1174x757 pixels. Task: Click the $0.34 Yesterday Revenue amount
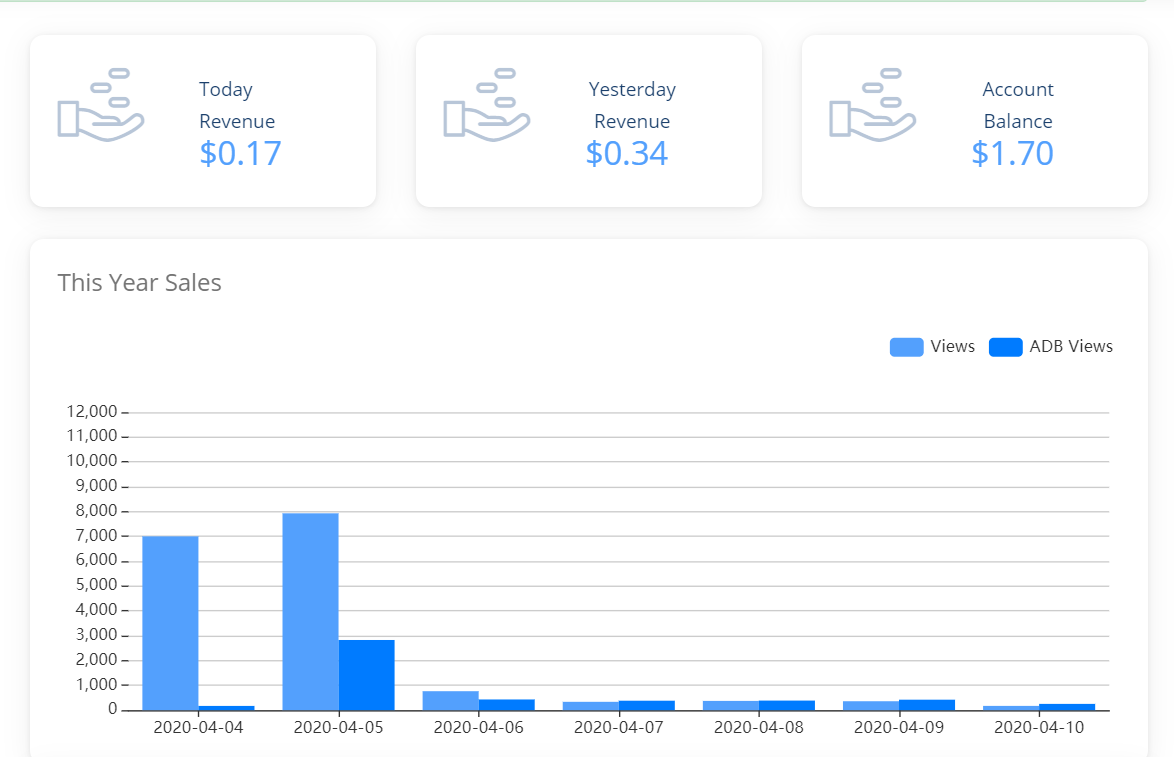pyautogui.click(x=626, y=154)
